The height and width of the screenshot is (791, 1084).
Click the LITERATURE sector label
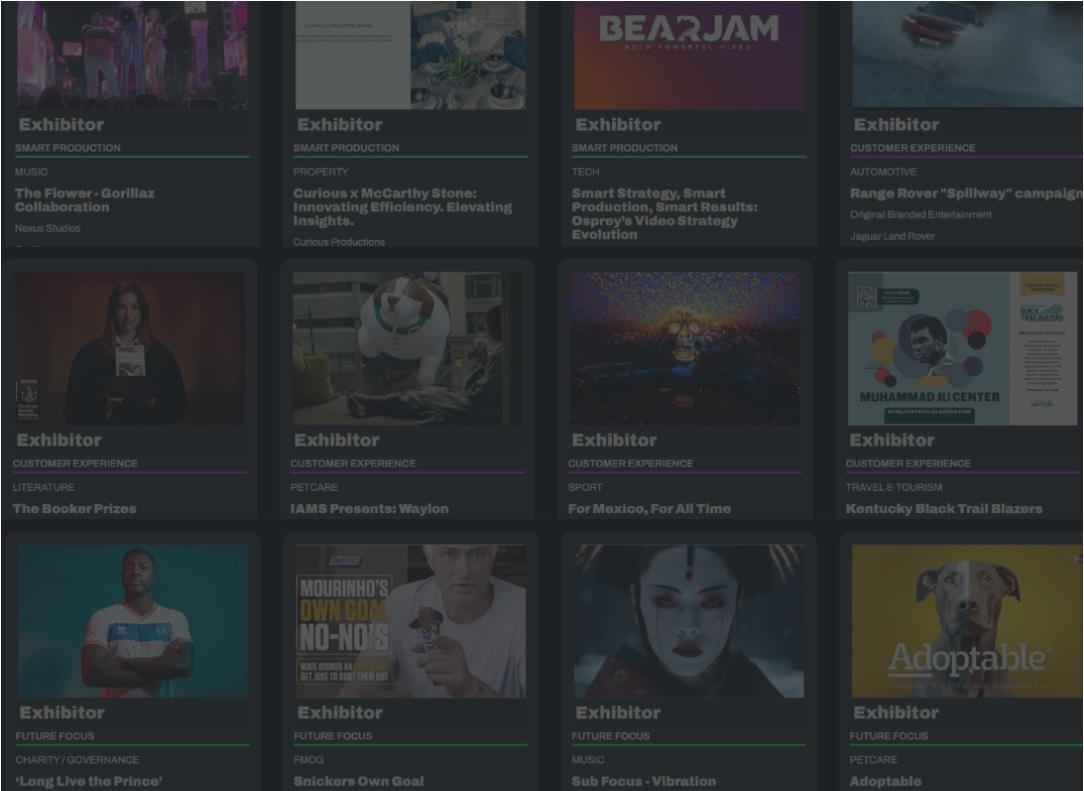43,487
